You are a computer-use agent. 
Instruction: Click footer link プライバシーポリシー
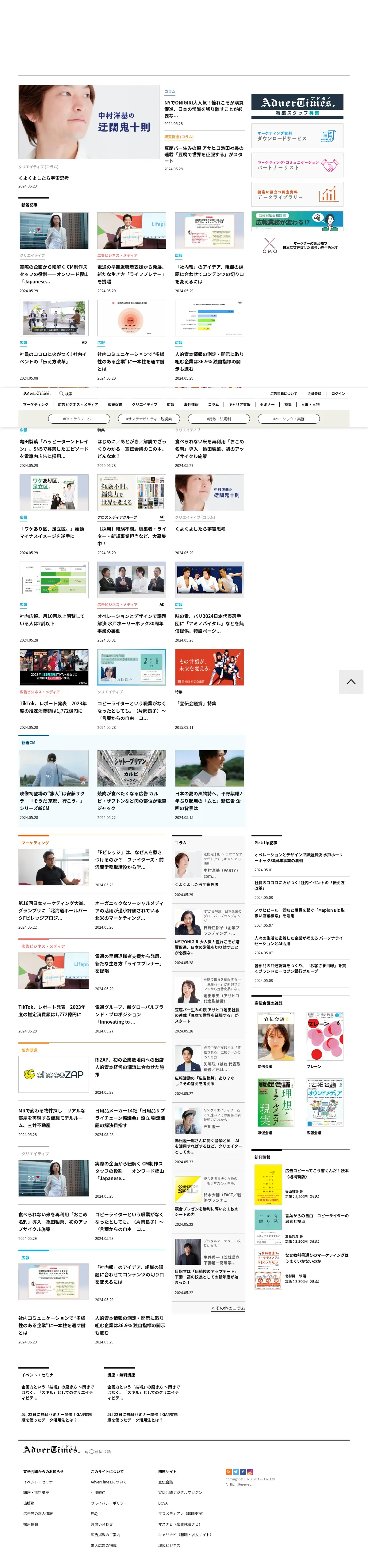click(x=109, y=1503)
